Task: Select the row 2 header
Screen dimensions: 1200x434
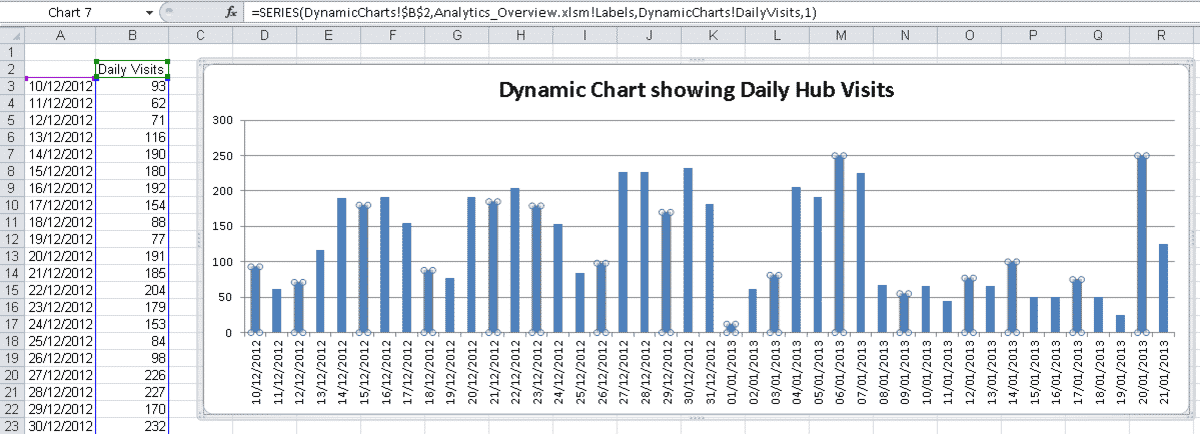Action: (x=11, y=69)
